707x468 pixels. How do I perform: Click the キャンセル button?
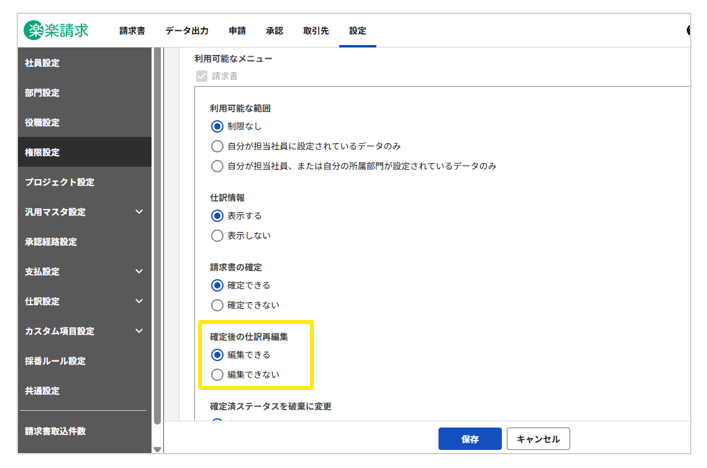(538, 439)
